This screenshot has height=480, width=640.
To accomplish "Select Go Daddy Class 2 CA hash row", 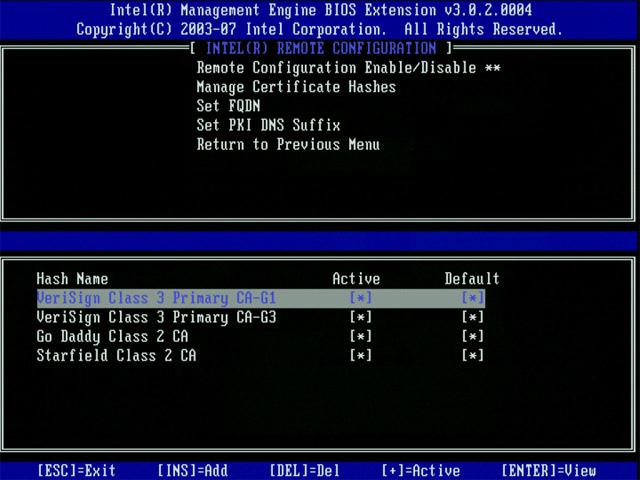I will click(x=261, y=337).
